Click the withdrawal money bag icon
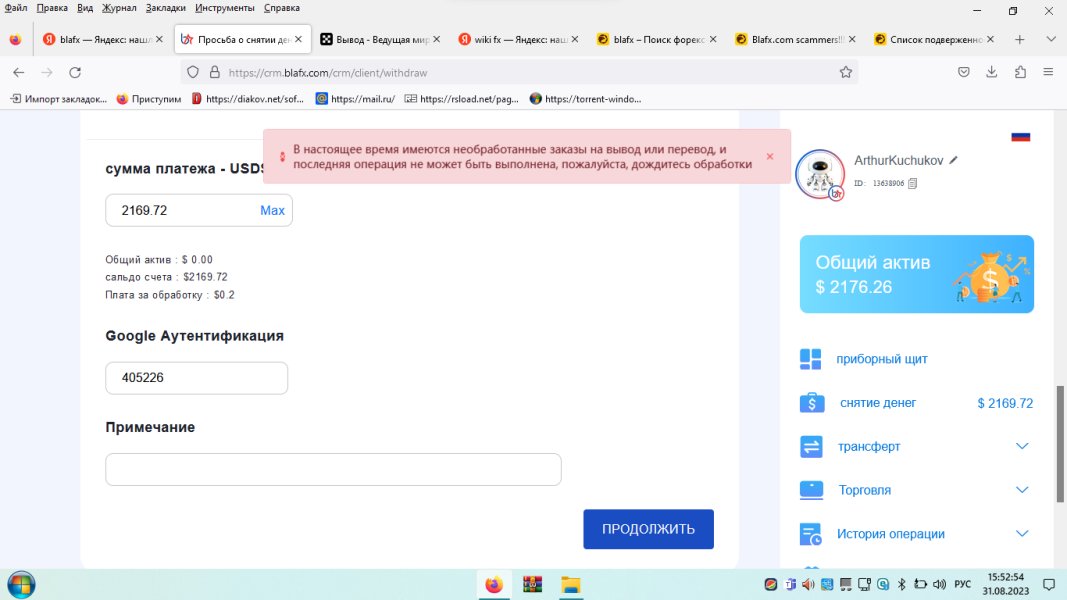 [x=811, y=403]
